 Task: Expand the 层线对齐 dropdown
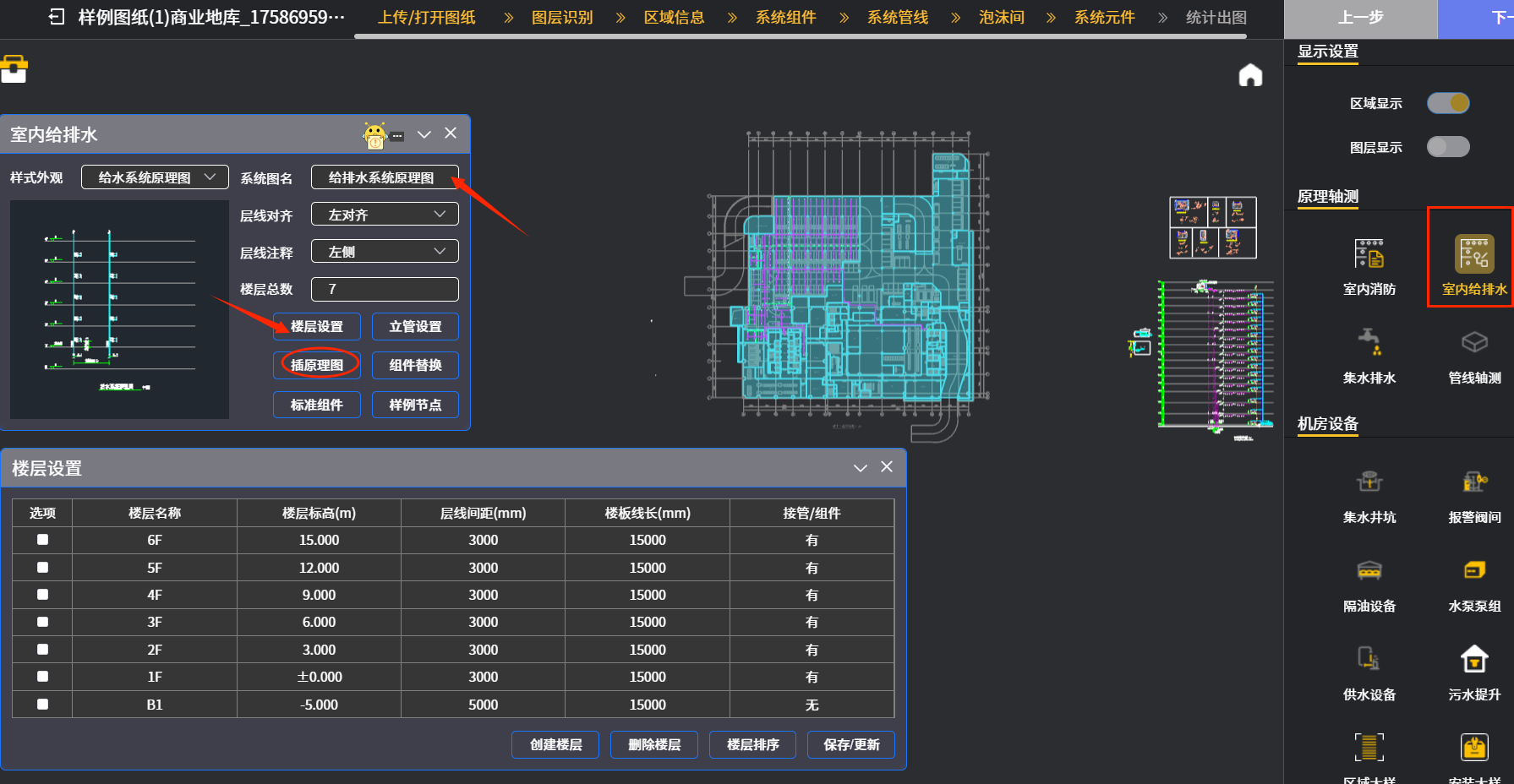(385, 215)
